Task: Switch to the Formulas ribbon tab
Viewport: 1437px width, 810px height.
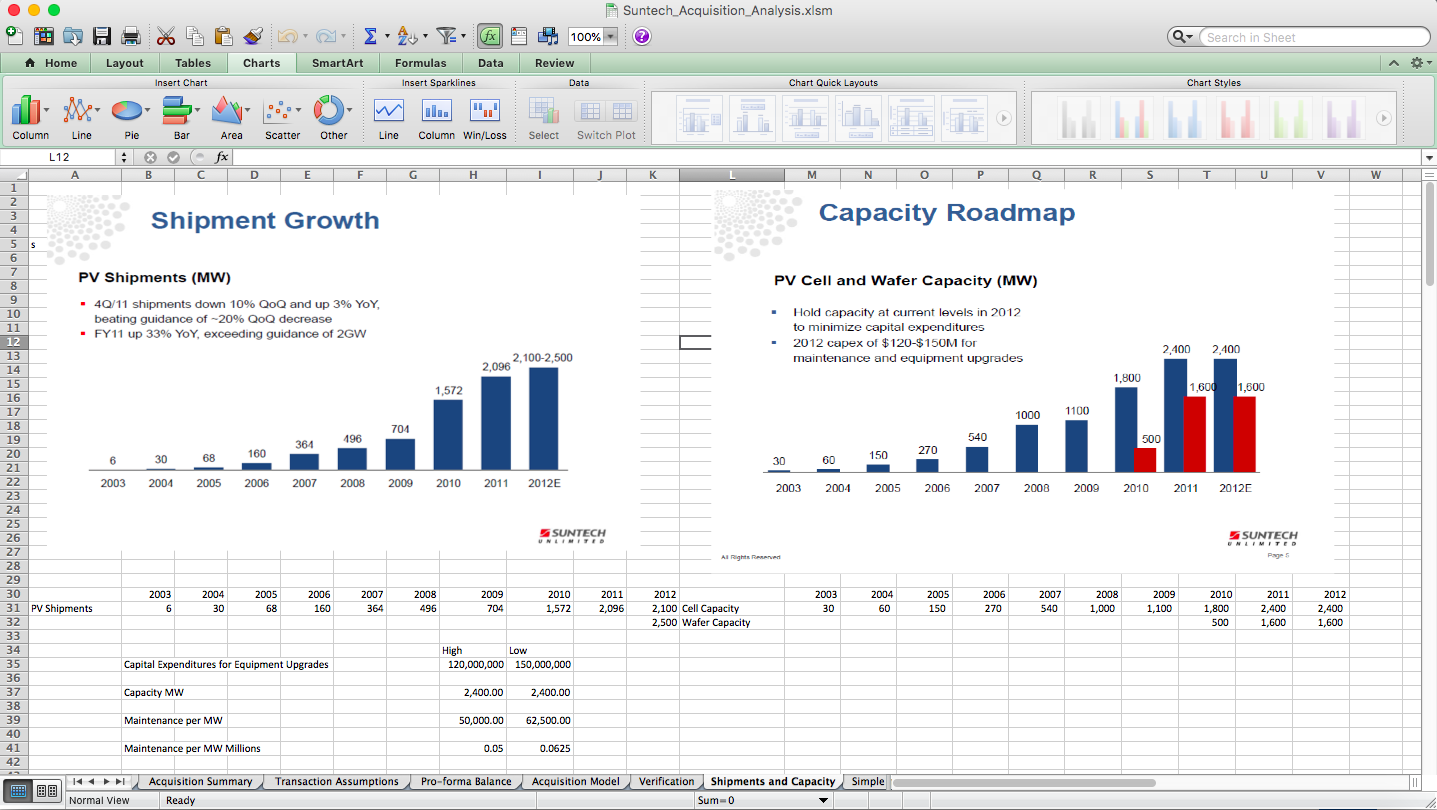Action: [420, 62]
